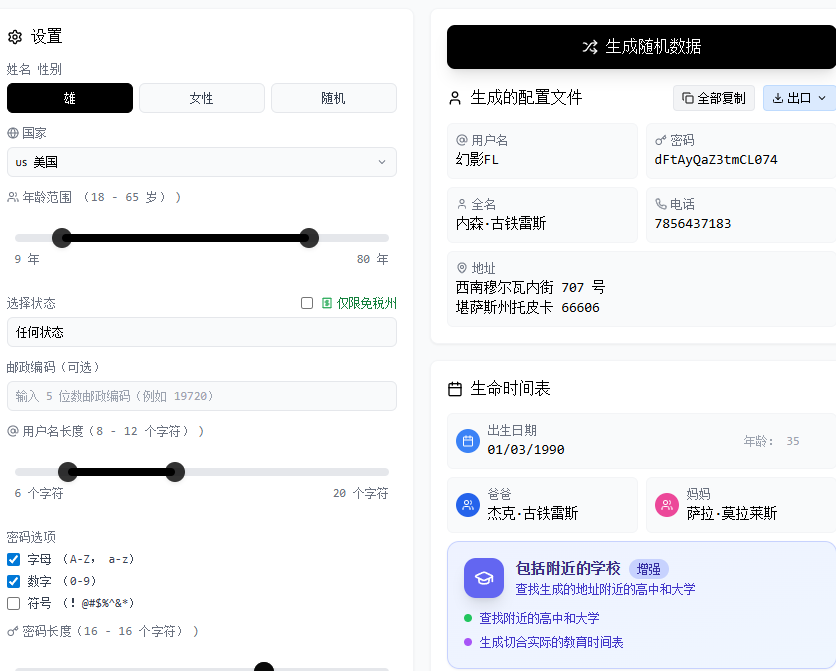Click the left handle of the 年龄范围 slider

(62, 238)
